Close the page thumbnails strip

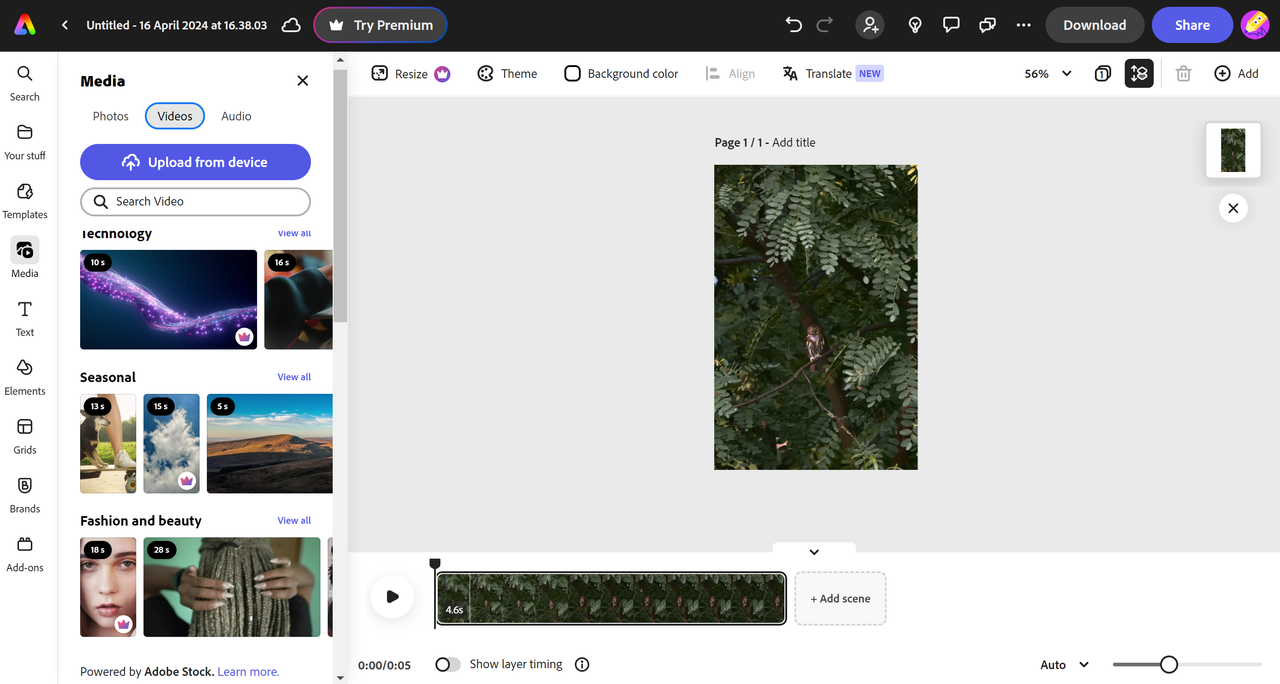1233,208
